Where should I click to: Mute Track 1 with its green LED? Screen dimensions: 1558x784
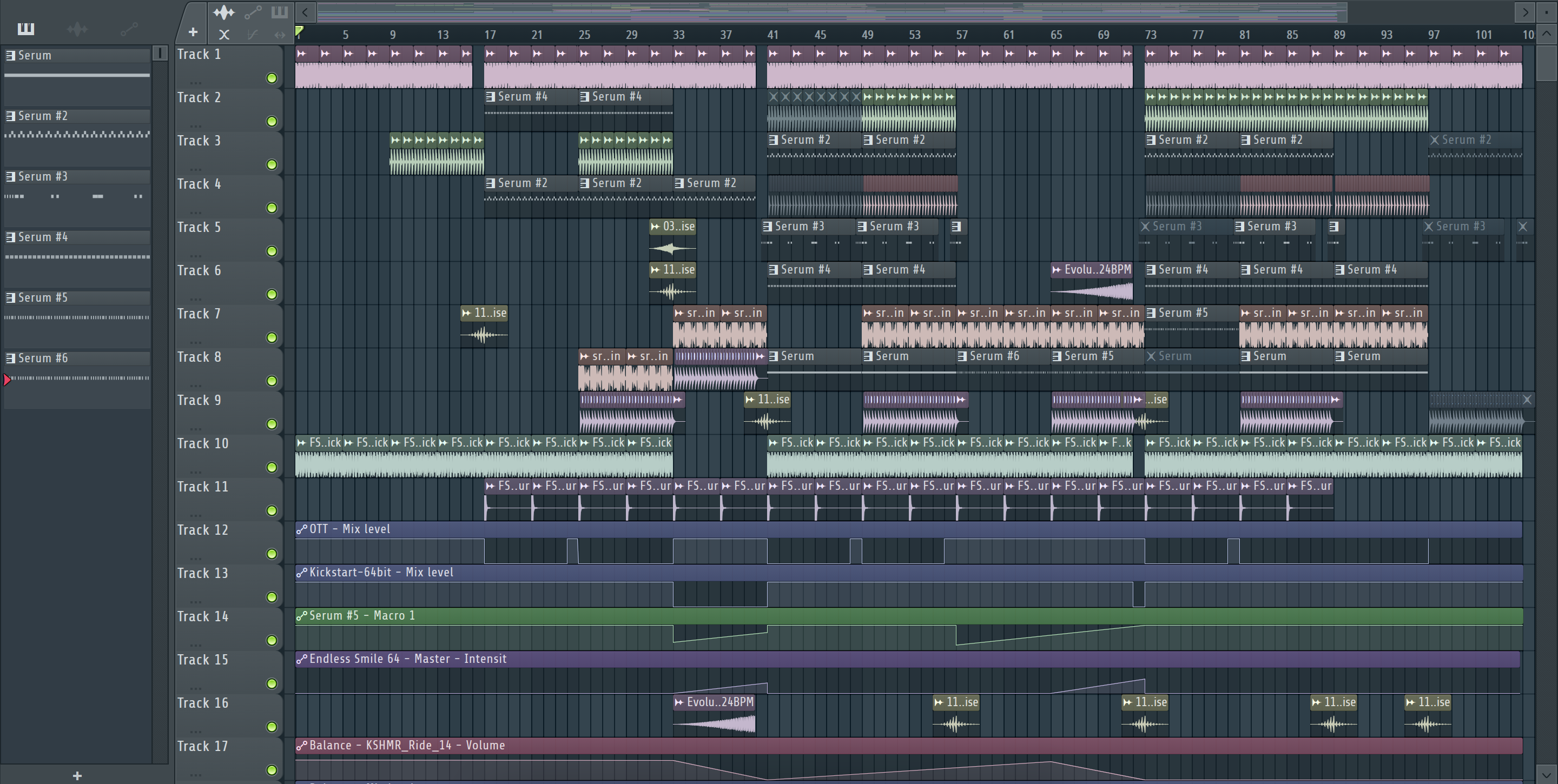coord(272,78)
